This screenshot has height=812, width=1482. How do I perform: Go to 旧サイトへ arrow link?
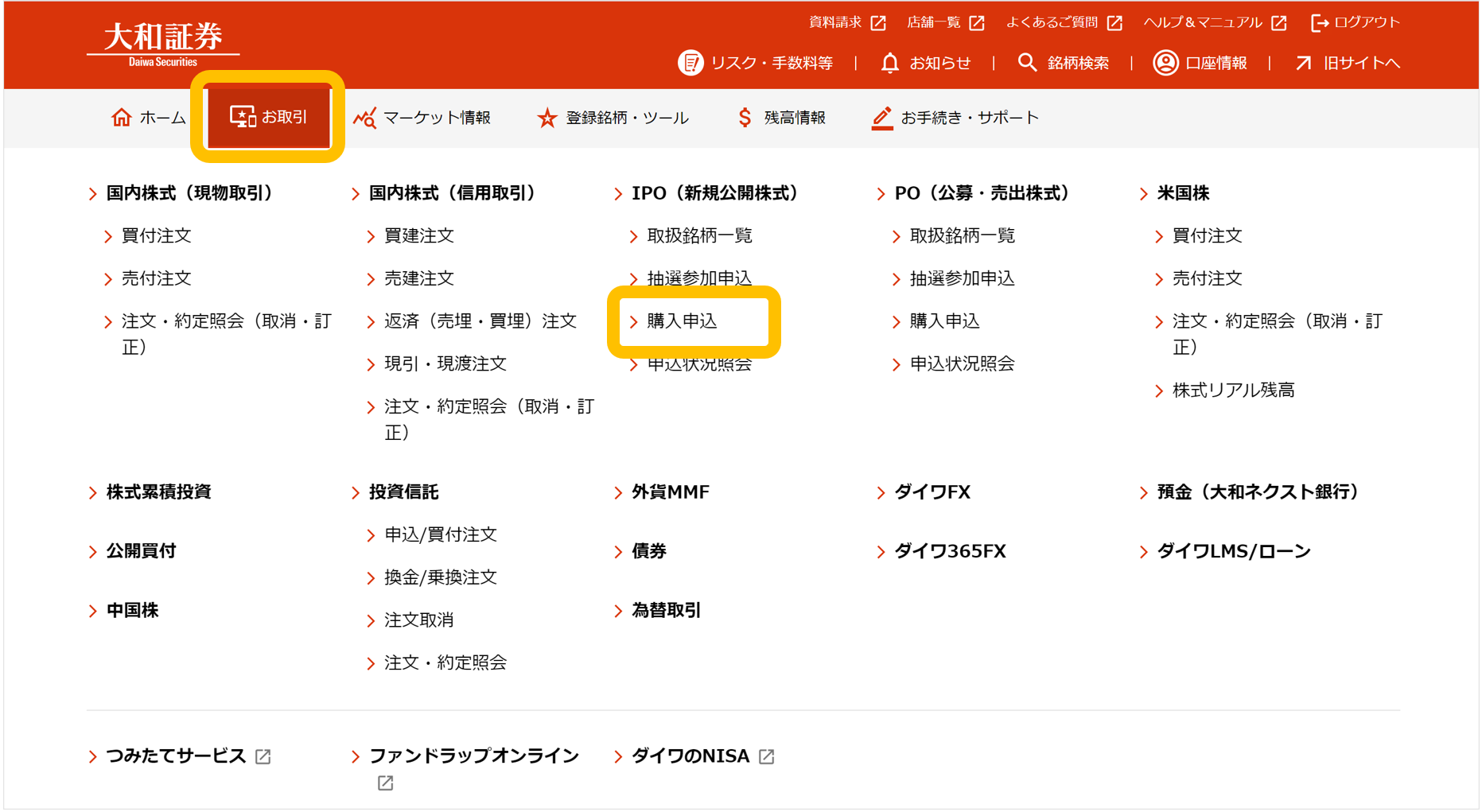(1348, 63)
